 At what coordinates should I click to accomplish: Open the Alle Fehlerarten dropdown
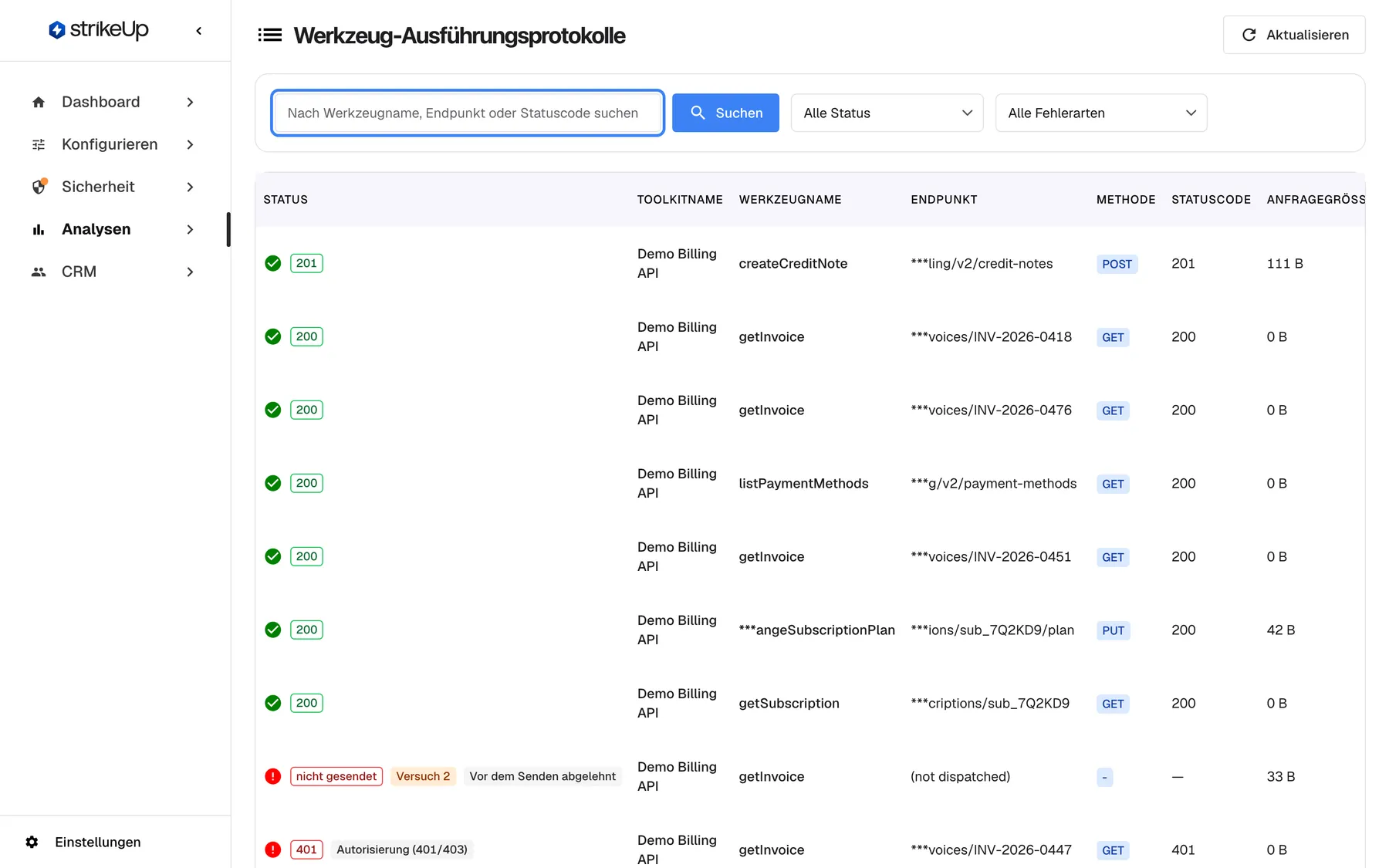[x=1101, y=113]
